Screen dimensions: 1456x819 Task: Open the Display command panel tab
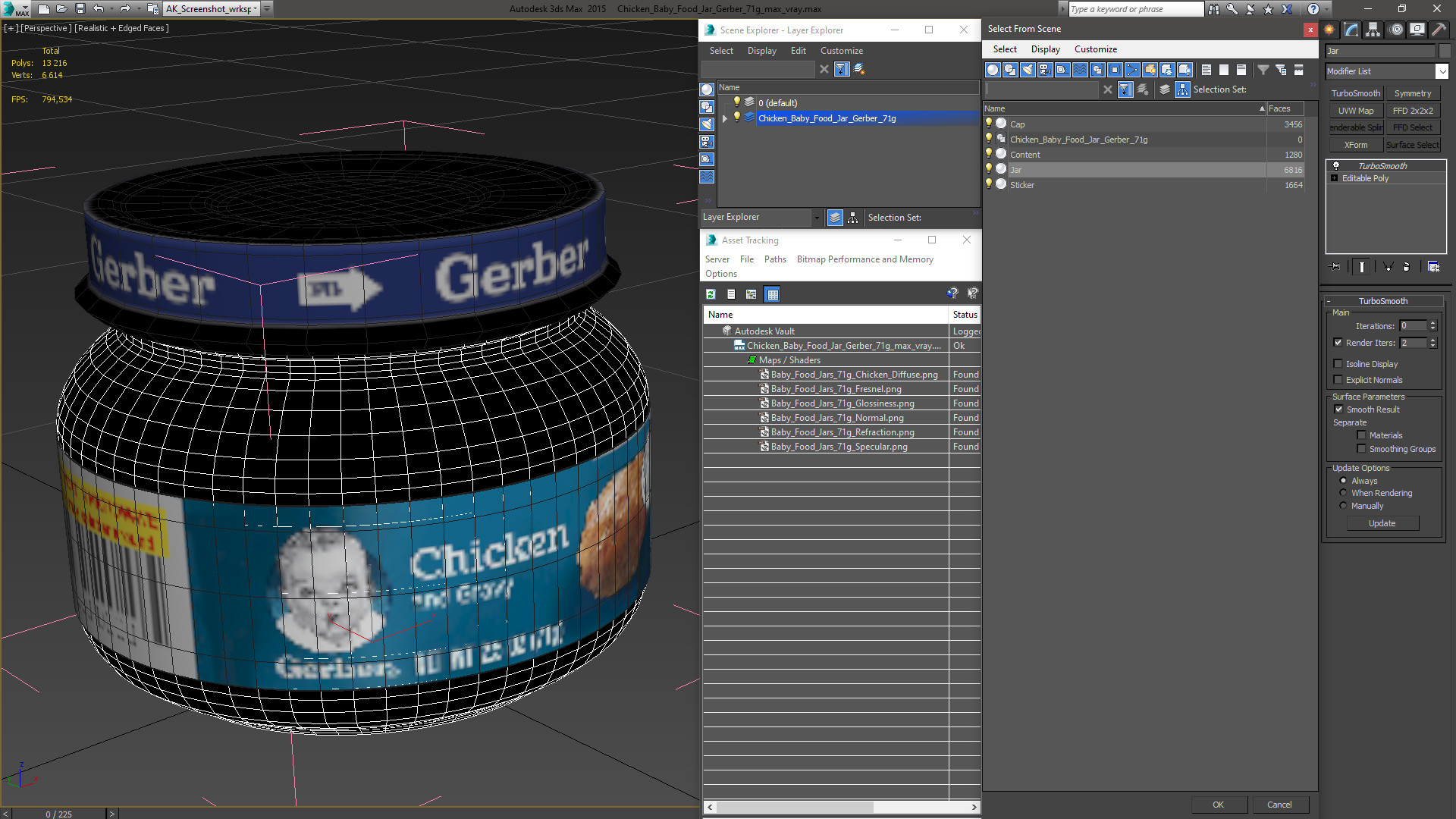[x=1417, y=30]
